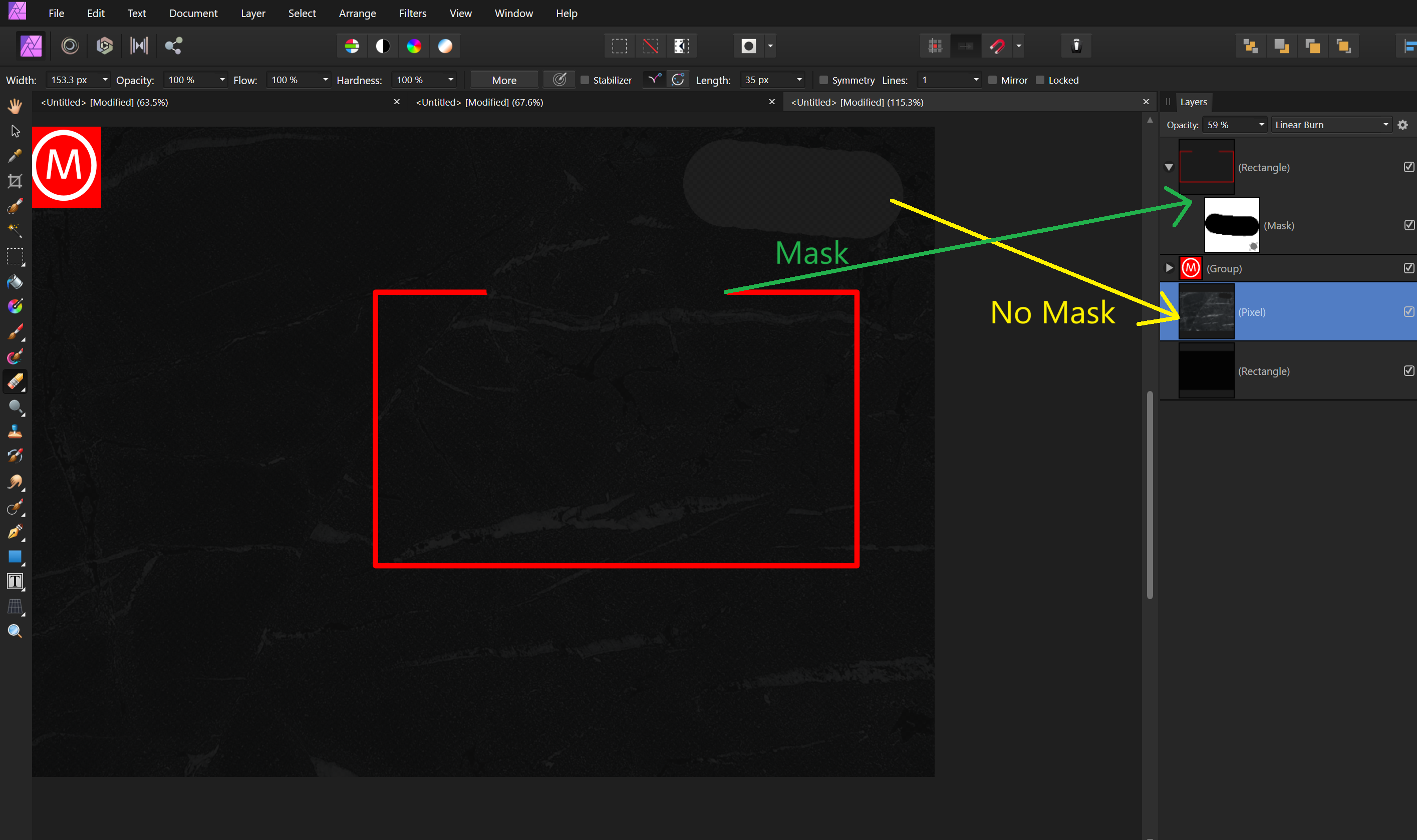Choose the Selection Brush tool
1417x840 pixels.
16,206
